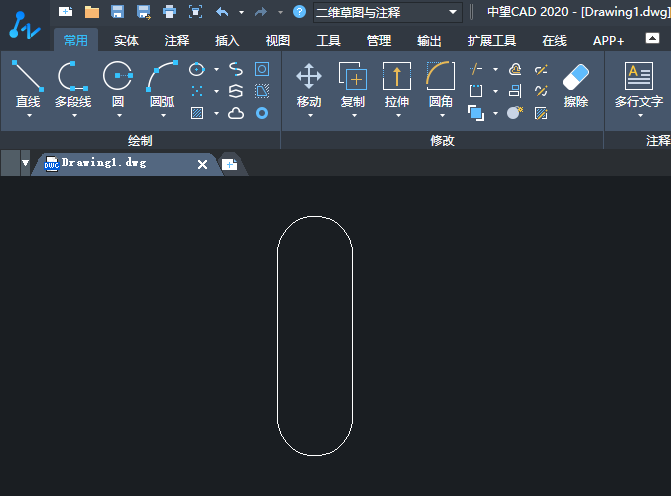The width and height of the screenshot is (671, 496).
Task: Print the drawing with the printer icon
Action: click(169, 12)
